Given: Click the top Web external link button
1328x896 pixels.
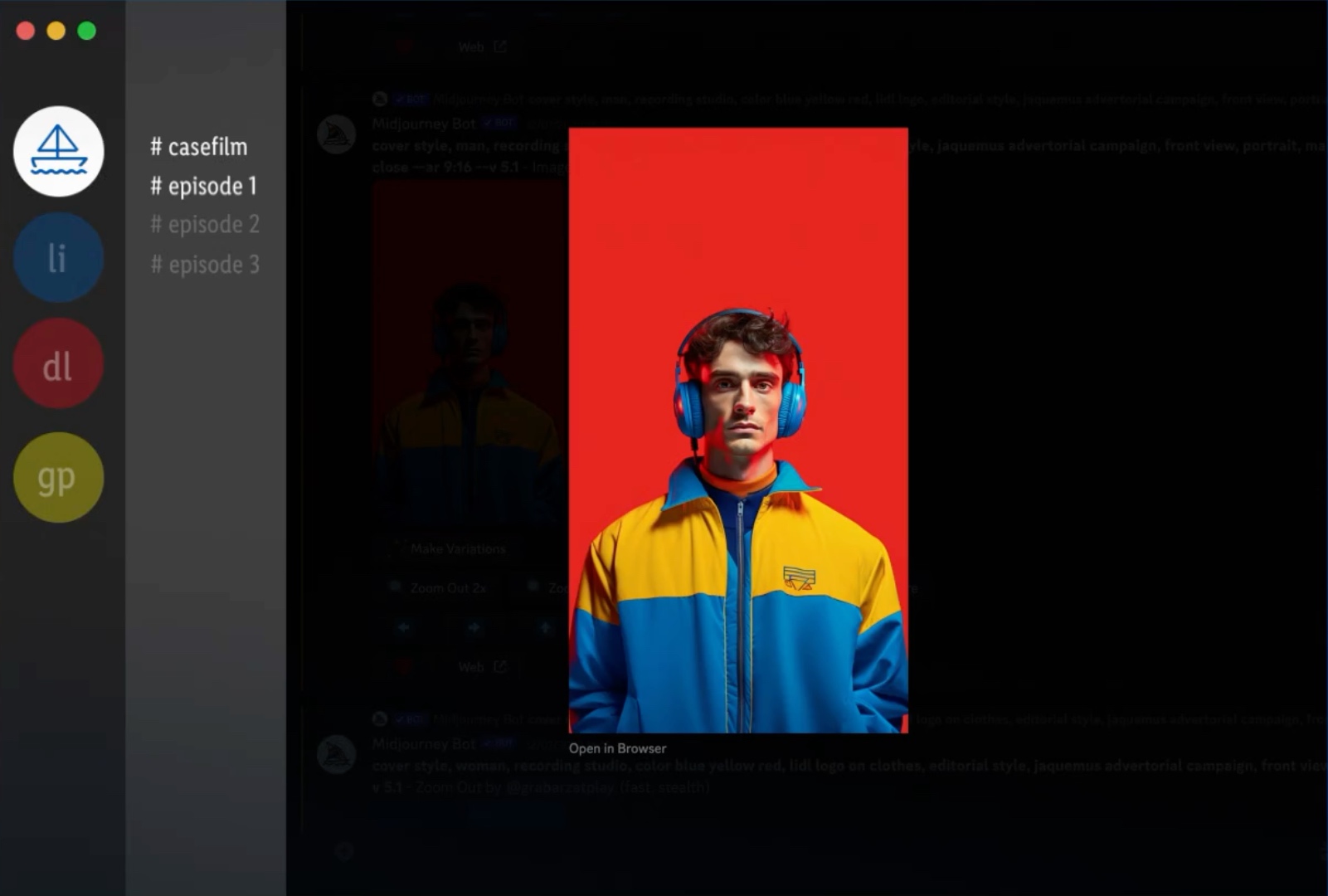Looking at the screenshot, I should [481, 47].
